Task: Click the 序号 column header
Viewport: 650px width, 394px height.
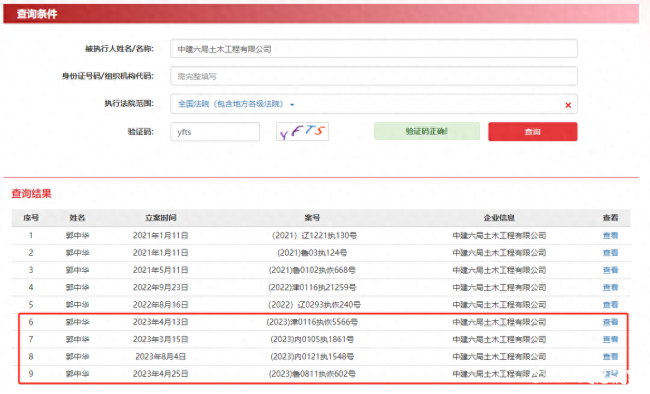Action: pos(31,218)
